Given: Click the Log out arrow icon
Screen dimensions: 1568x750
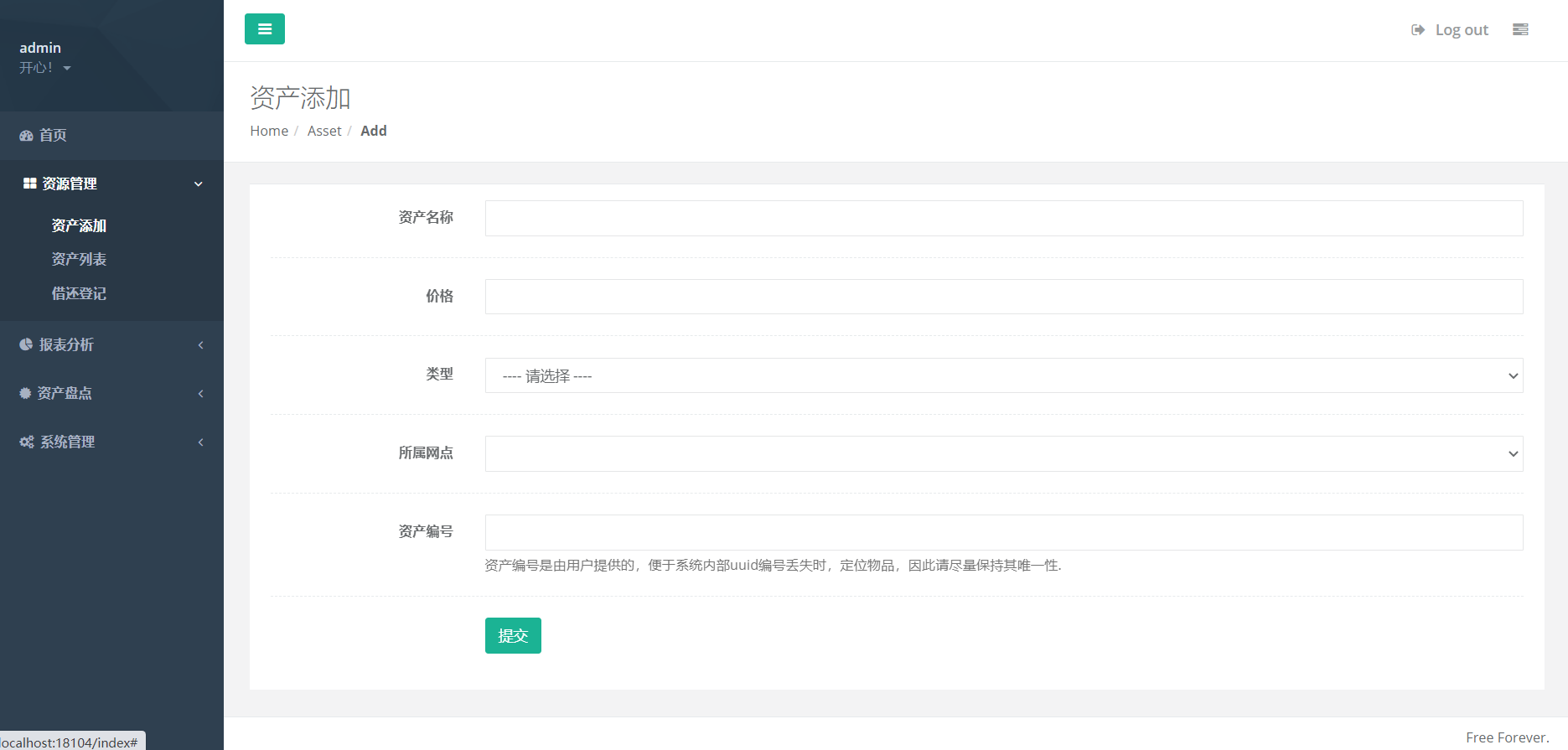Looking at the screenshot, I should click(x=1418, y=30).
